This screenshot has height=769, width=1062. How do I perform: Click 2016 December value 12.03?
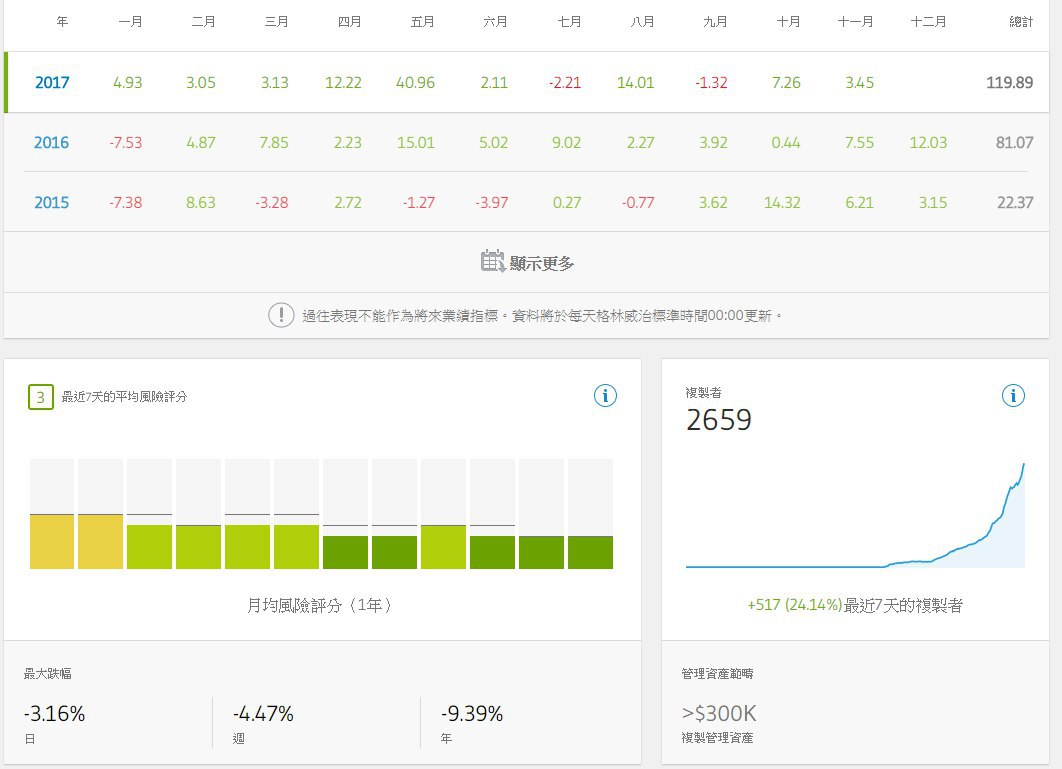(x=928, y=142)
